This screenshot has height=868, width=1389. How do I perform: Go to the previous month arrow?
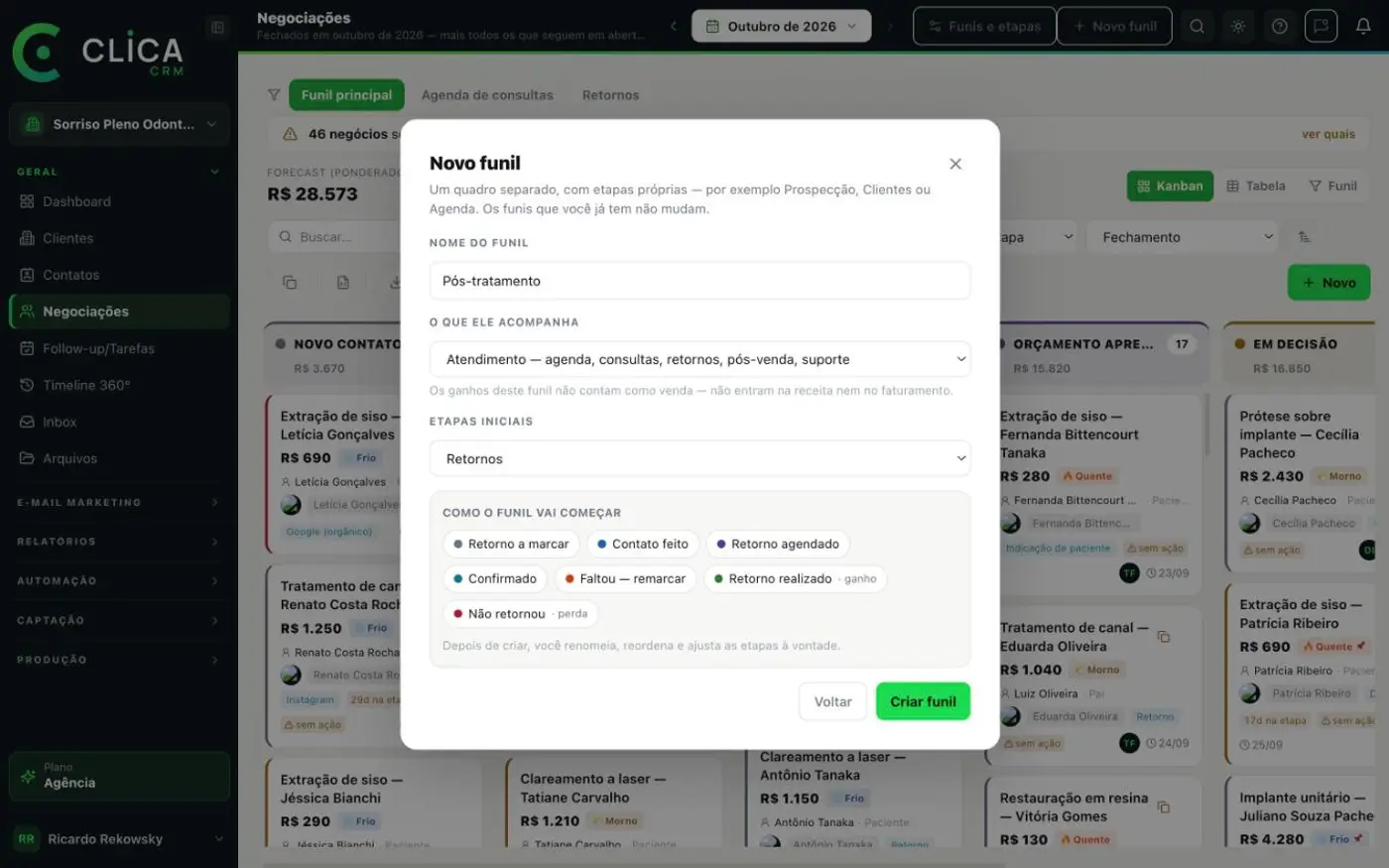(674, 27)
